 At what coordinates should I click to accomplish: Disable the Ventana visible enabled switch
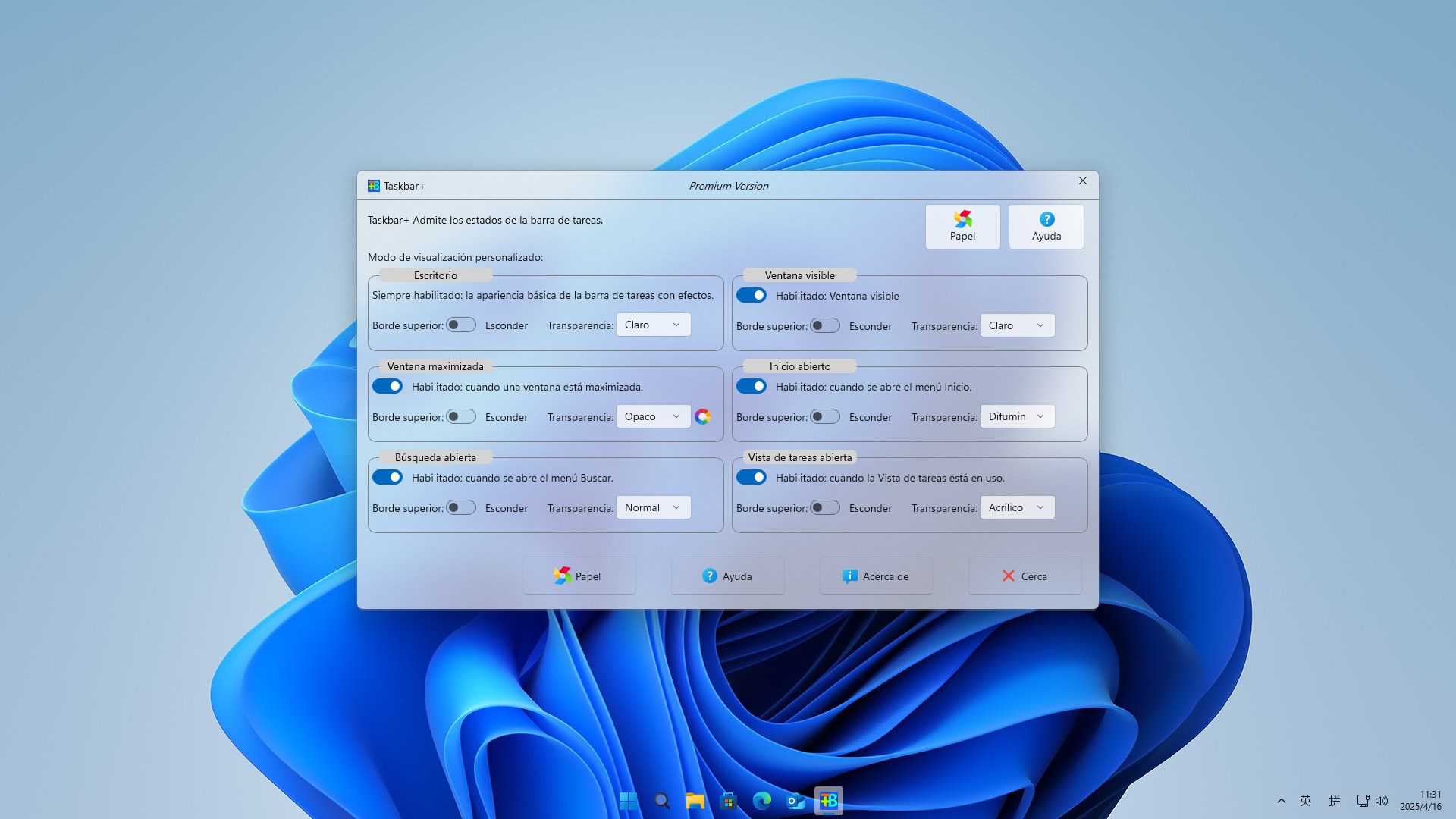click(x=752, y=295)
